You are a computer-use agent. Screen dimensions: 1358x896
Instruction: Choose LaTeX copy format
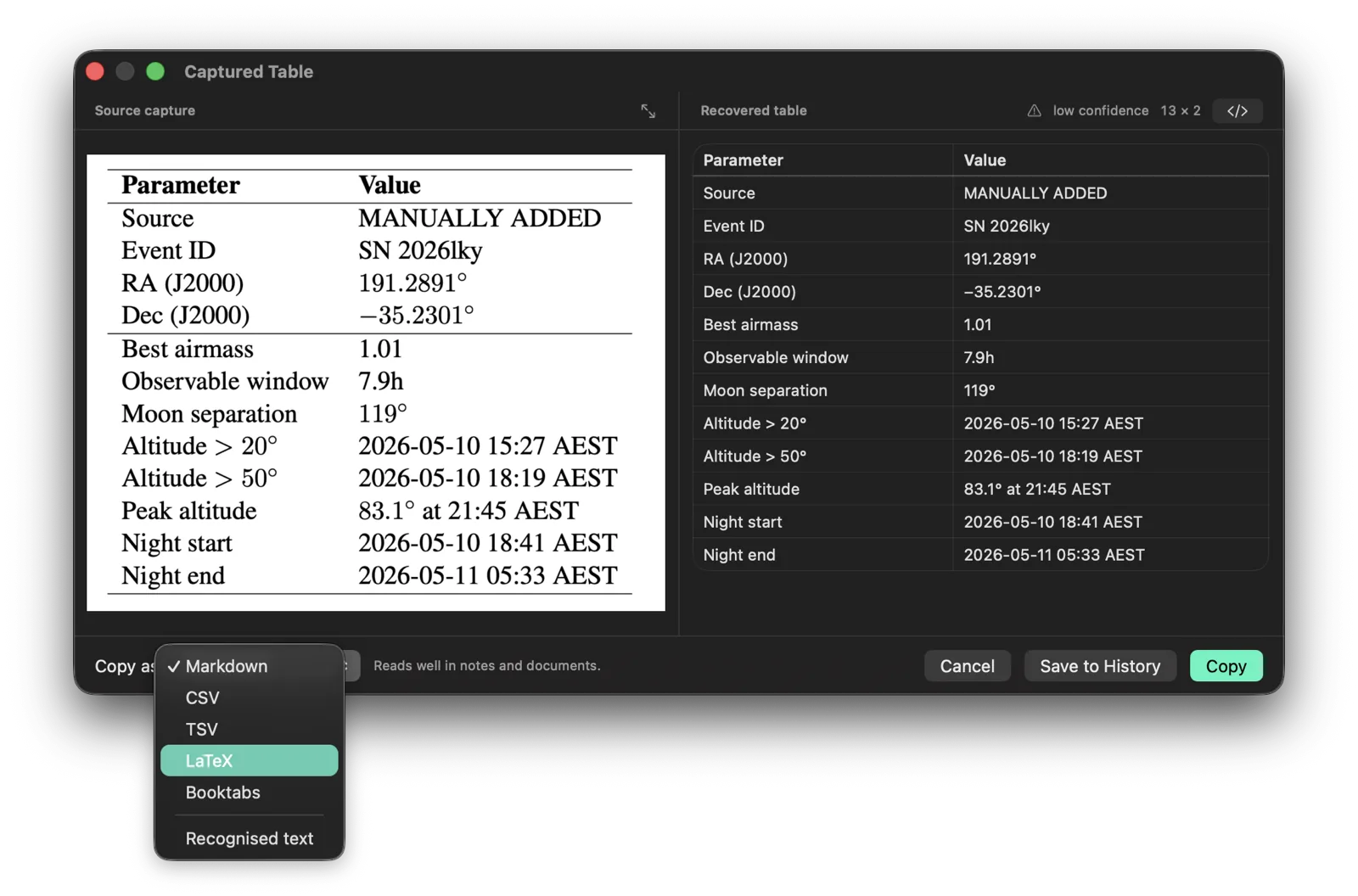click(x=249, y=760)
